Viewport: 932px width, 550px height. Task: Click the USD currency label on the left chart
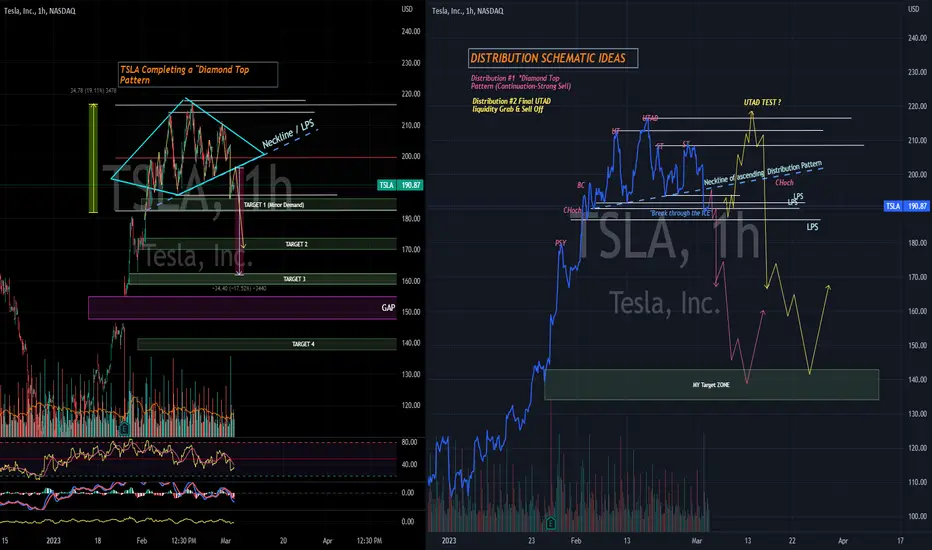coord(407,9)
